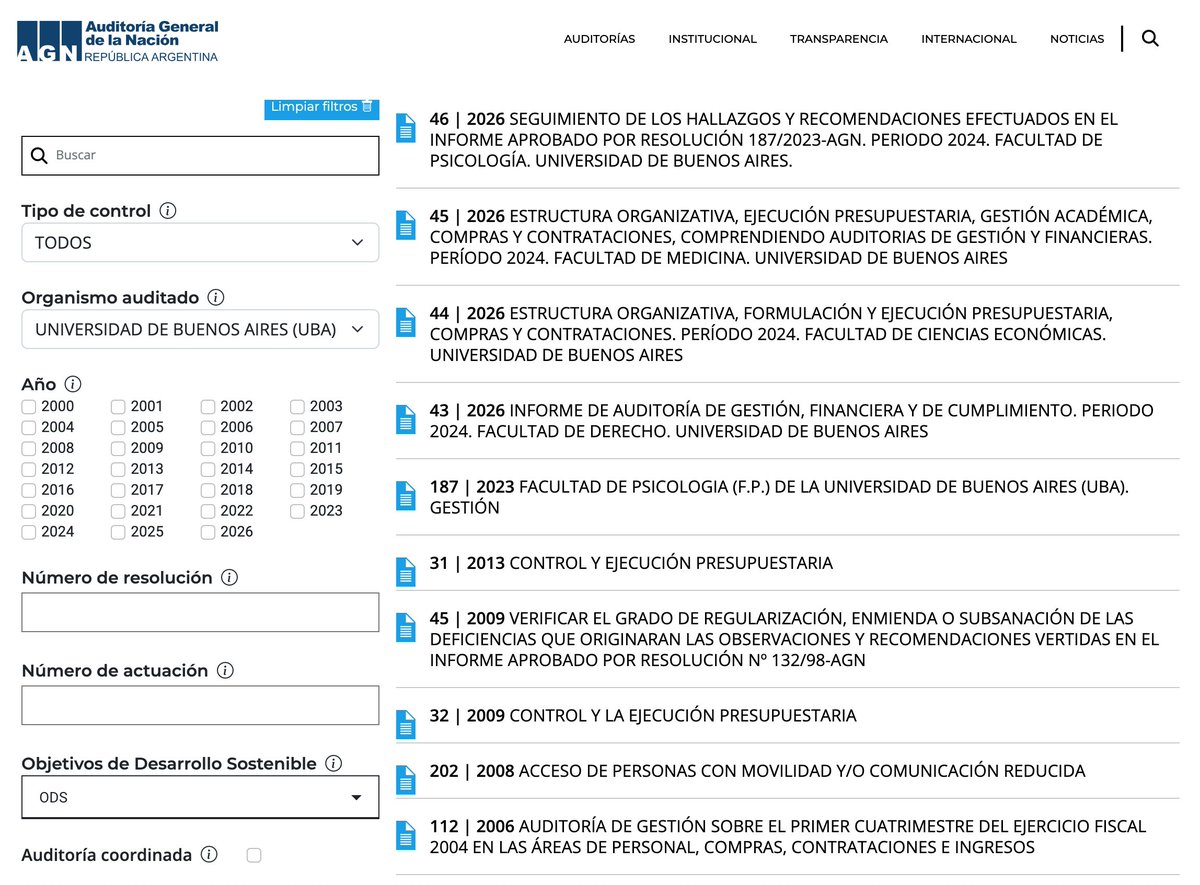Image resolution: width=1200 pixels, height=885 pixels.
Task: Click info icon beside Objetivos de Desarrollo Sostenible
Action: pos(333,763)
